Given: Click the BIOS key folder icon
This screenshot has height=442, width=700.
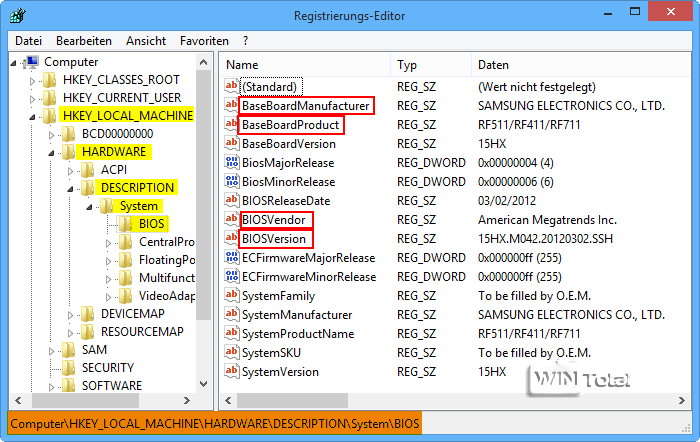Looking at the screenshot, I should click(125, 224).
